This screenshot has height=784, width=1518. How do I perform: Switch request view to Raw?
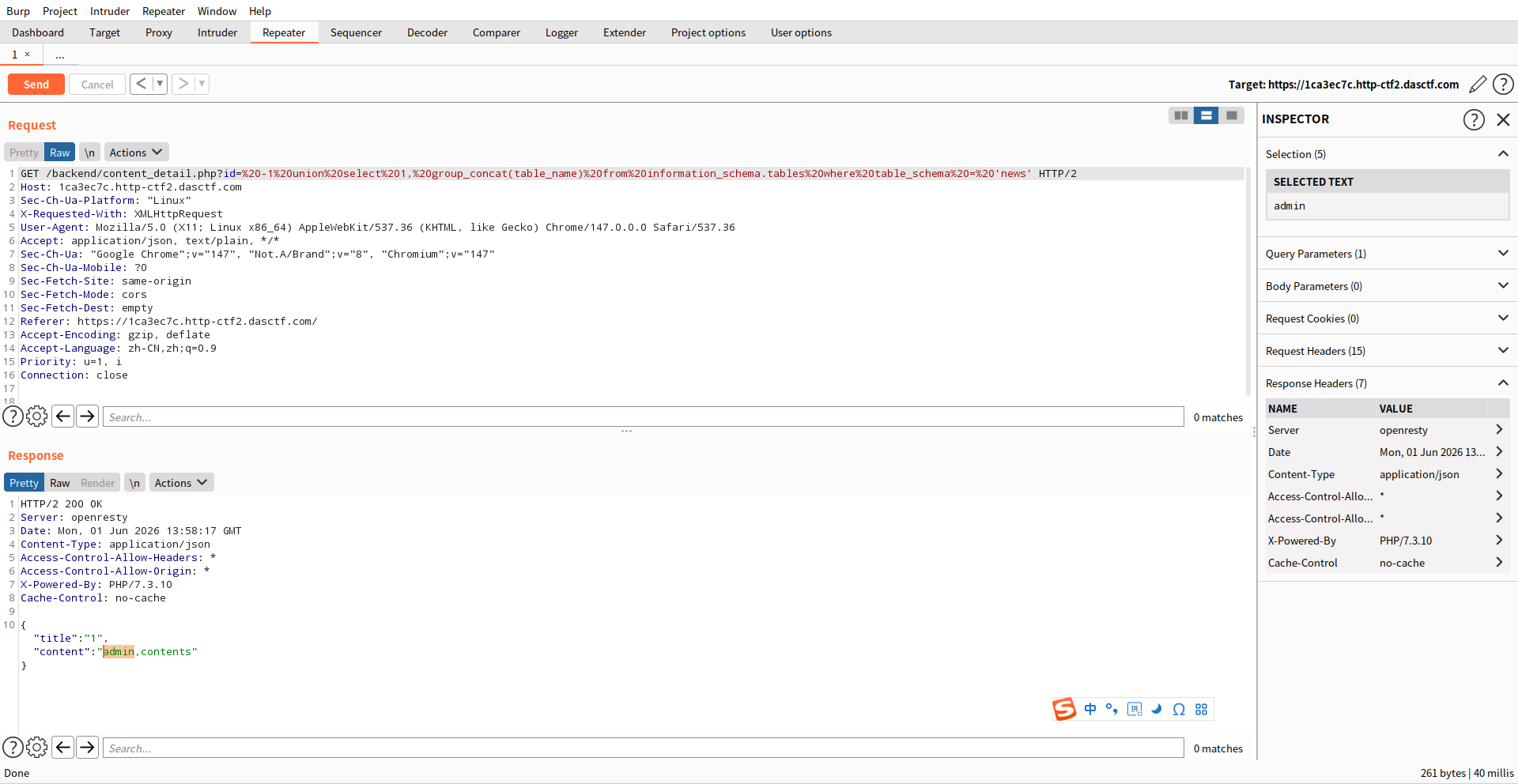click(x=60, y=153)
